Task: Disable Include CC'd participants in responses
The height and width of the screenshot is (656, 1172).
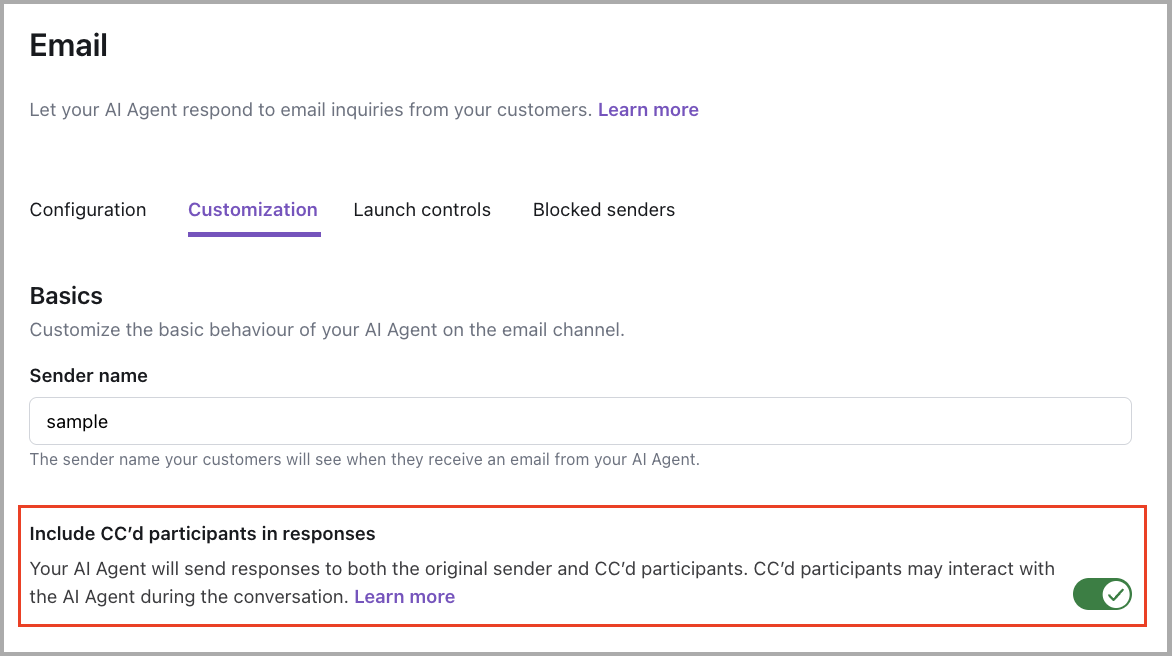Action: click(x=1101, y=593)
